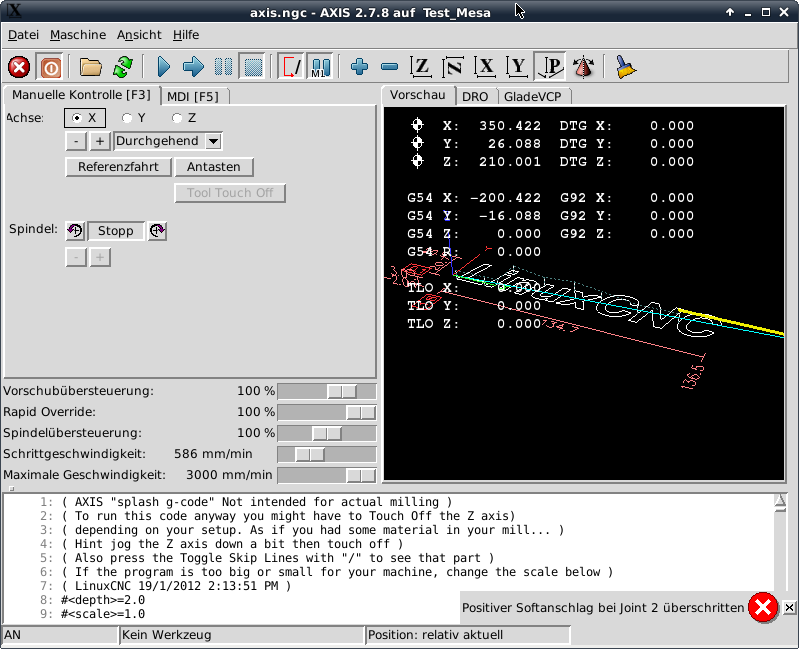Toggle rotate view cone icon
The height and width of the screenshot is (649, 799).
583,67
